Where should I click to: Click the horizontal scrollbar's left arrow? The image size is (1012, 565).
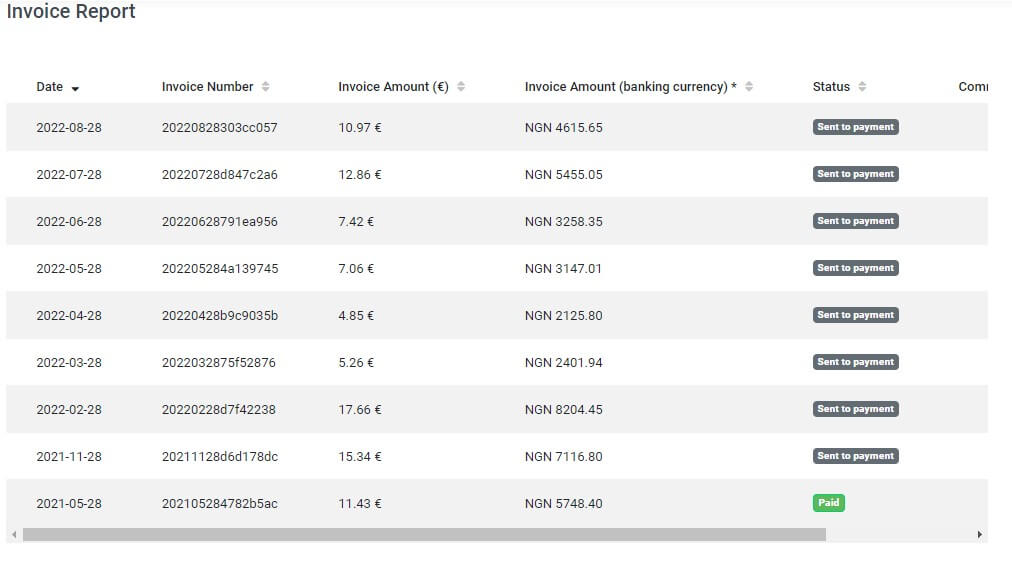(x=14, y=535)
